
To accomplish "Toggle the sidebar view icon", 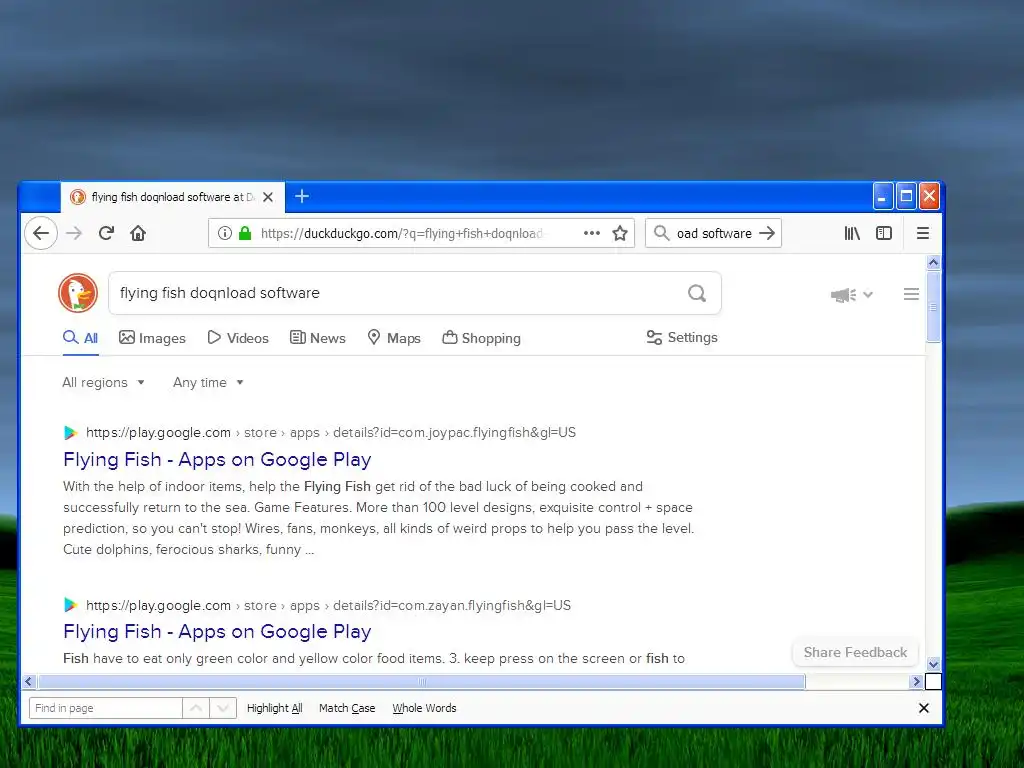I will [x=884, y=233].
